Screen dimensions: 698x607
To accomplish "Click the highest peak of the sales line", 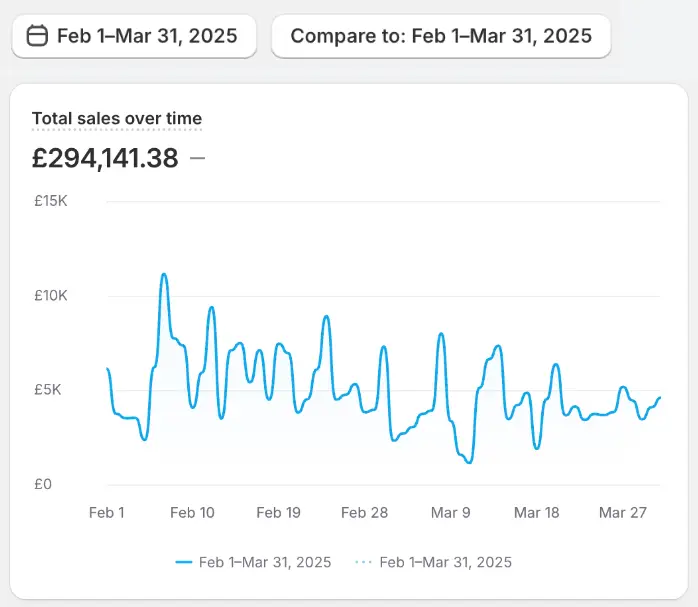I will coord(164,274).
